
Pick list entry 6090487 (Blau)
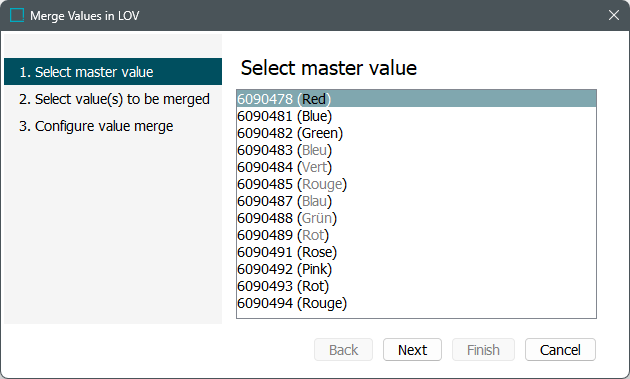416,201
